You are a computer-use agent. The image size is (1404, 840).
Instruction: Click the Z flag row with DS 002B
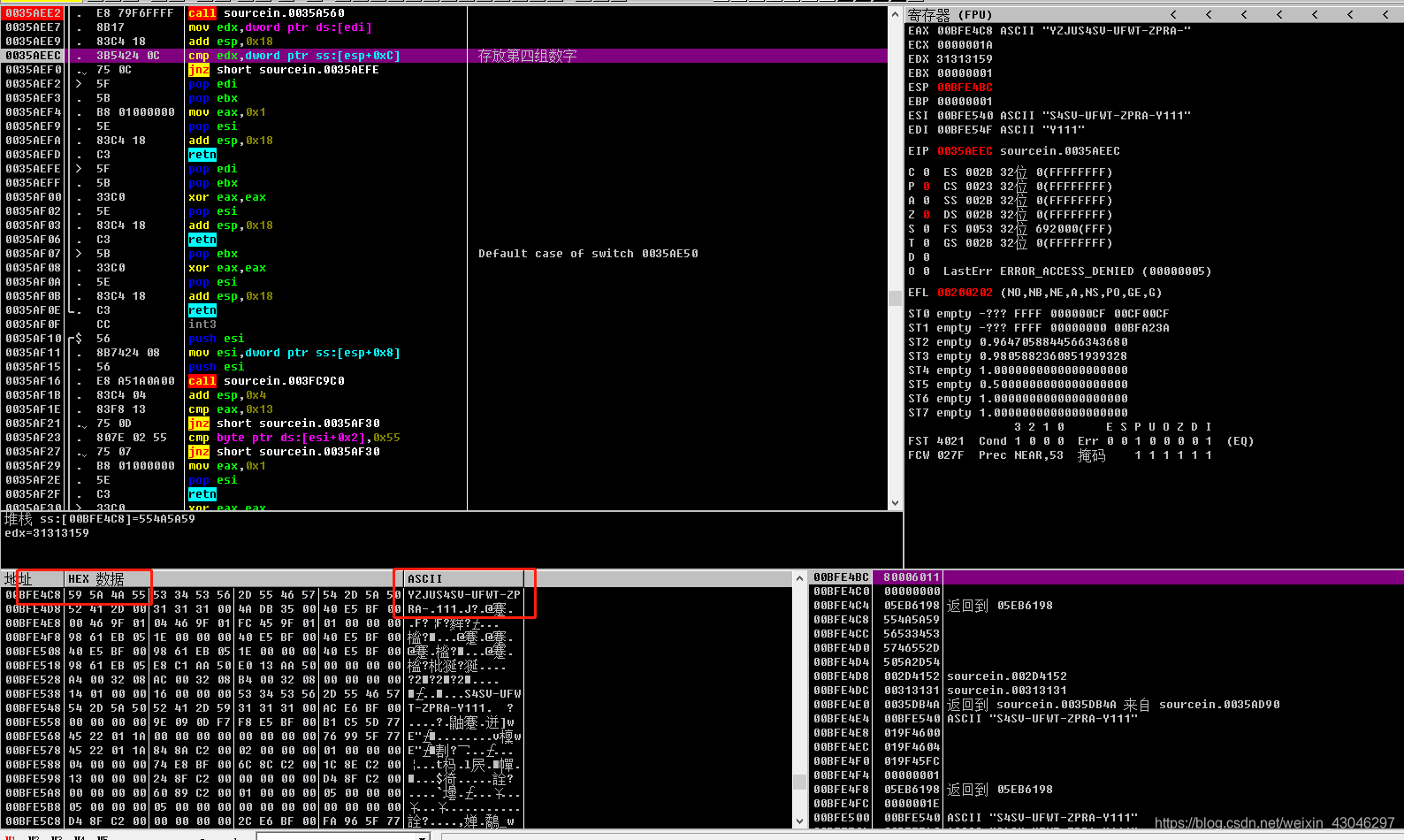1010,215
